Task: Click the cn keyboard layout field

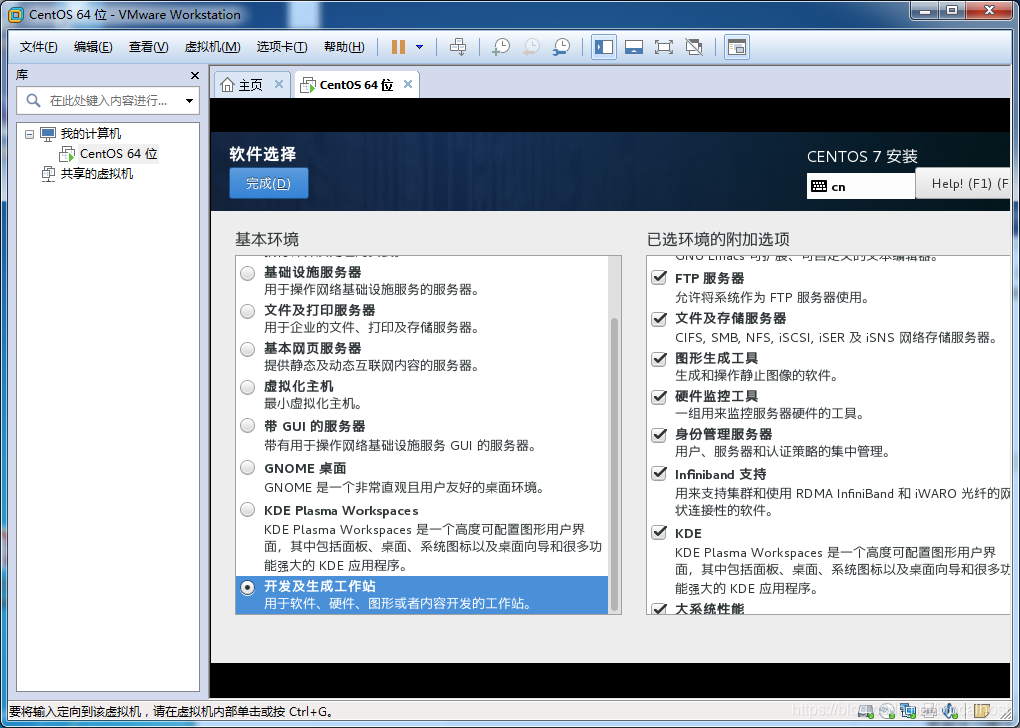Action: [x=861, y=186]
